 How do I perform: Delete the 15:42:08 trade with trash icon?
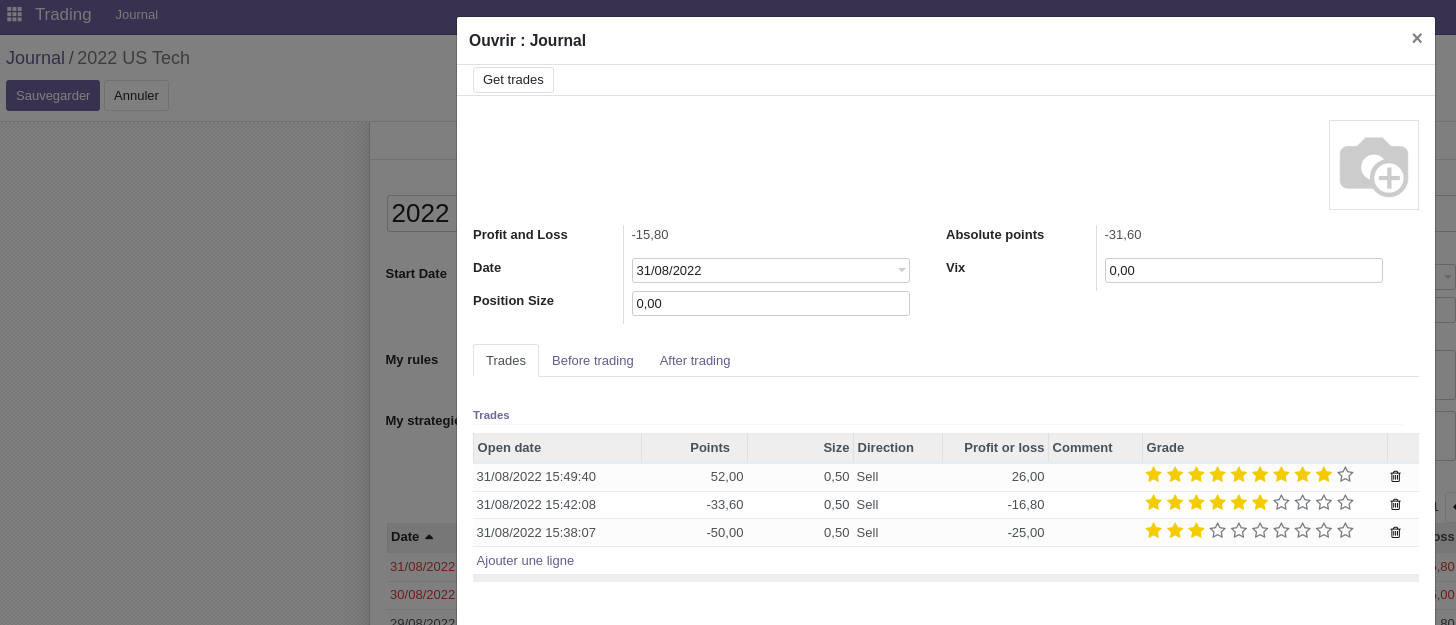[1395, 504]
